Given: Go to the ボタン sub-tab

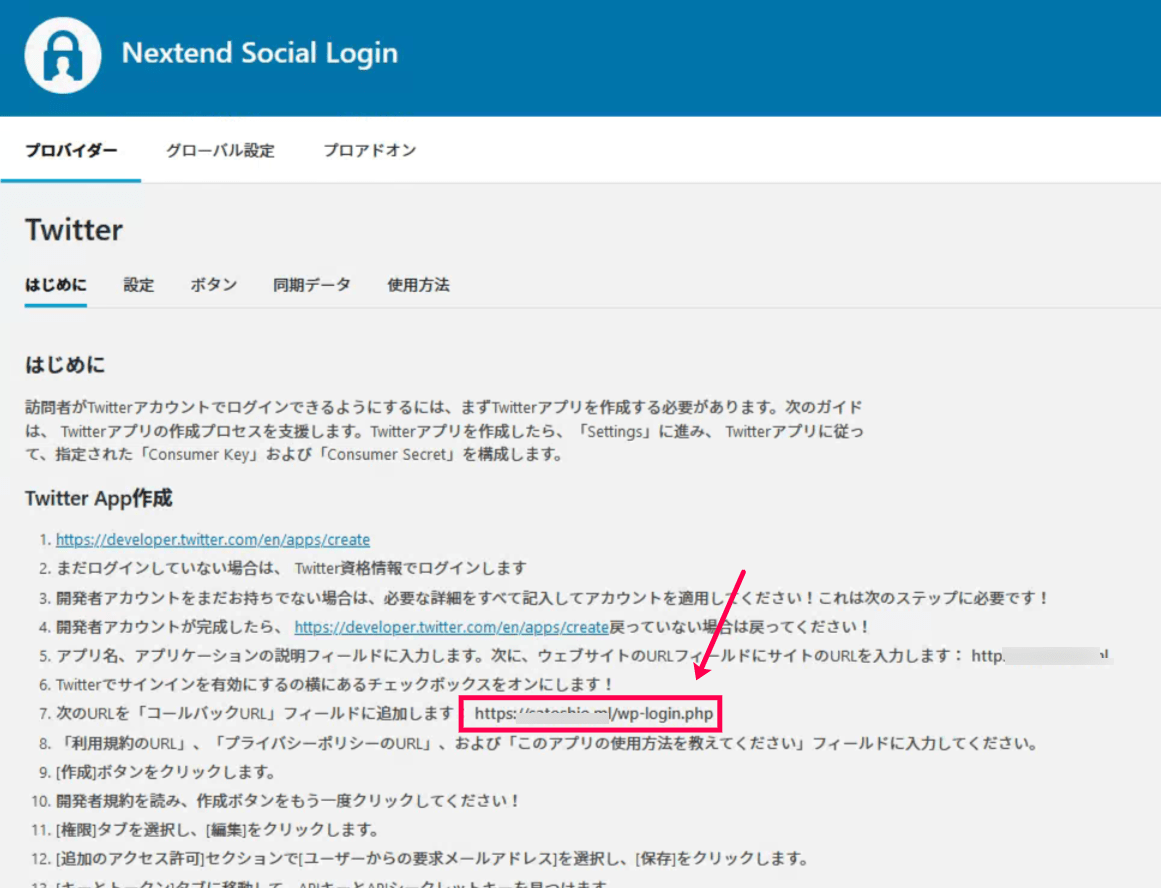Looking at the screenshot, I should (214, 285).
